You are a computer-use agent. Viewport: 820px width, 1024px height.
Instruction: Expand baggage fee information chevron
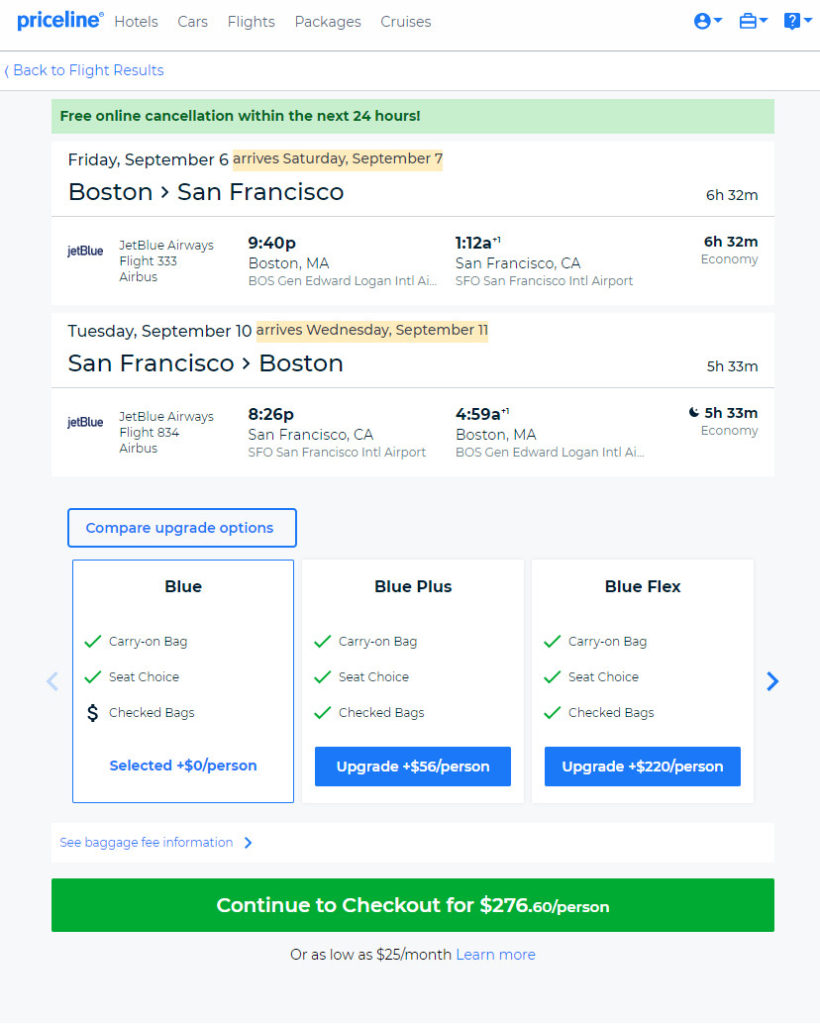(248, 842)
